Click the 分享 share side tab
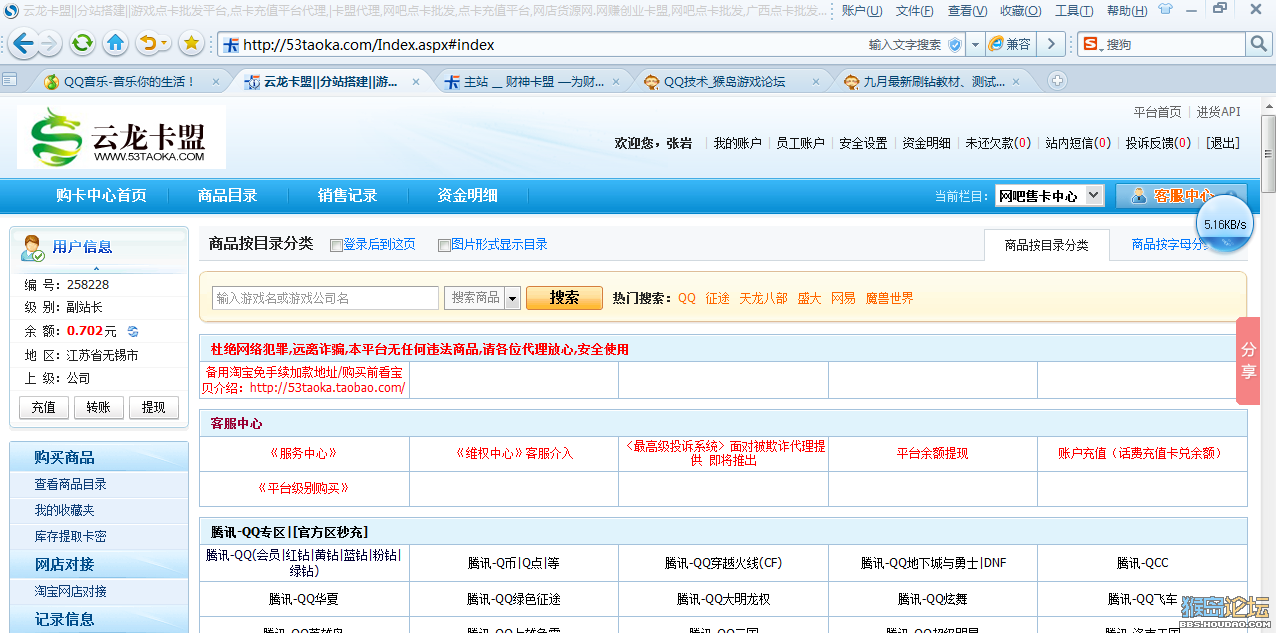 [x=1248, y=361]
